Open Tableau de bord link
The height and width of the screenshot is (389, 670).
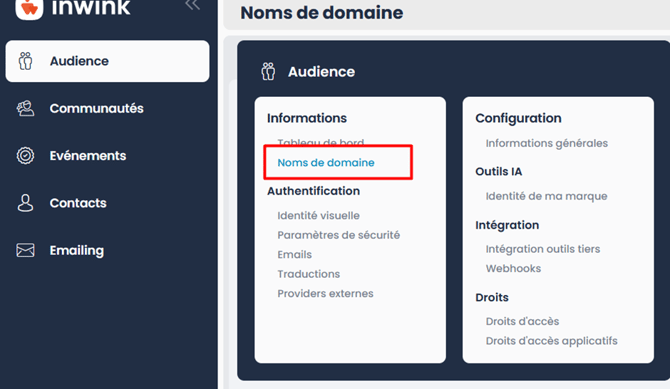[x=321, y=142]
